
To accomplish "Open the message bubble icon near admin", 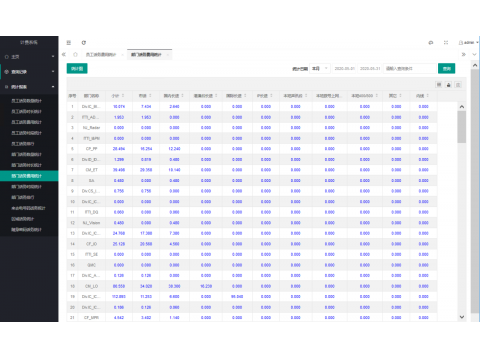I will point(431,43).
